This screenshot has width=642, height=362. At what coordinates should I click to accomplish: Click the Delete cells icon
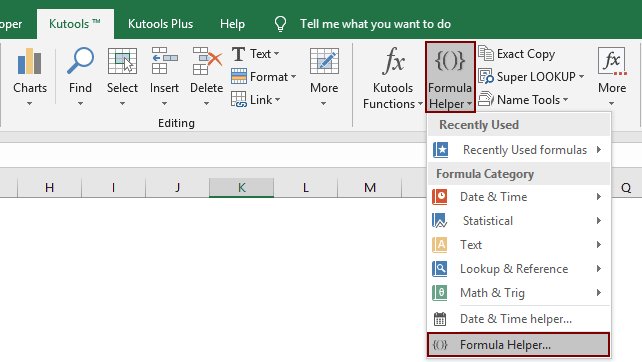(x=207, y=61)
